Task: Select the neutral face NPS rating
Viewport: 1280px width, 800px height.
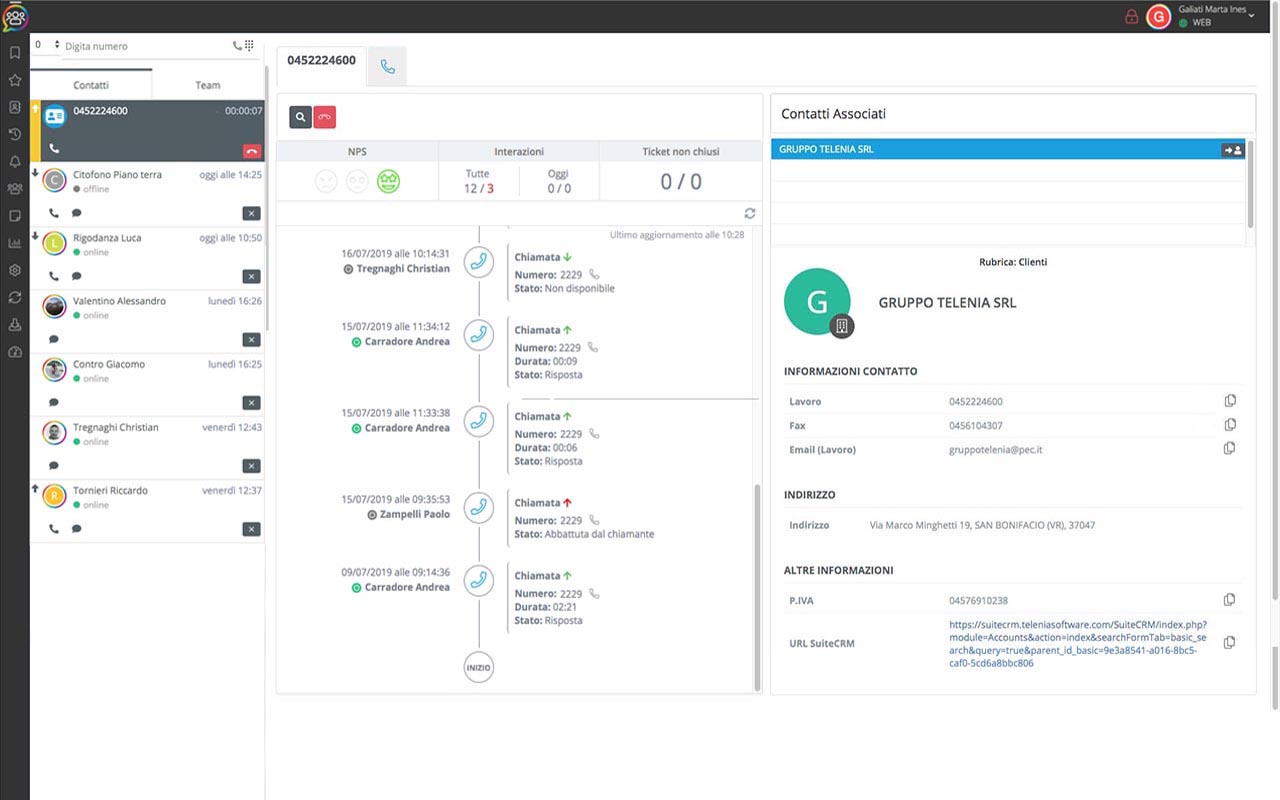Action: pyautogui.click(x=357, y=181)
